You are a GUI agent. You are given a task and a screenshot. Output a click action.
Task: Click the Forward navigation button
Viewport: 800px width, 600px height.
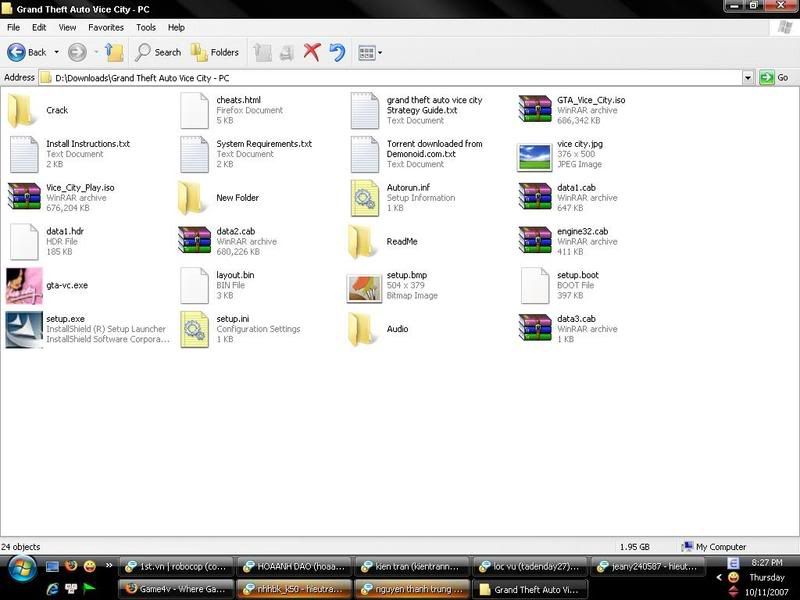tap(77, 52)
